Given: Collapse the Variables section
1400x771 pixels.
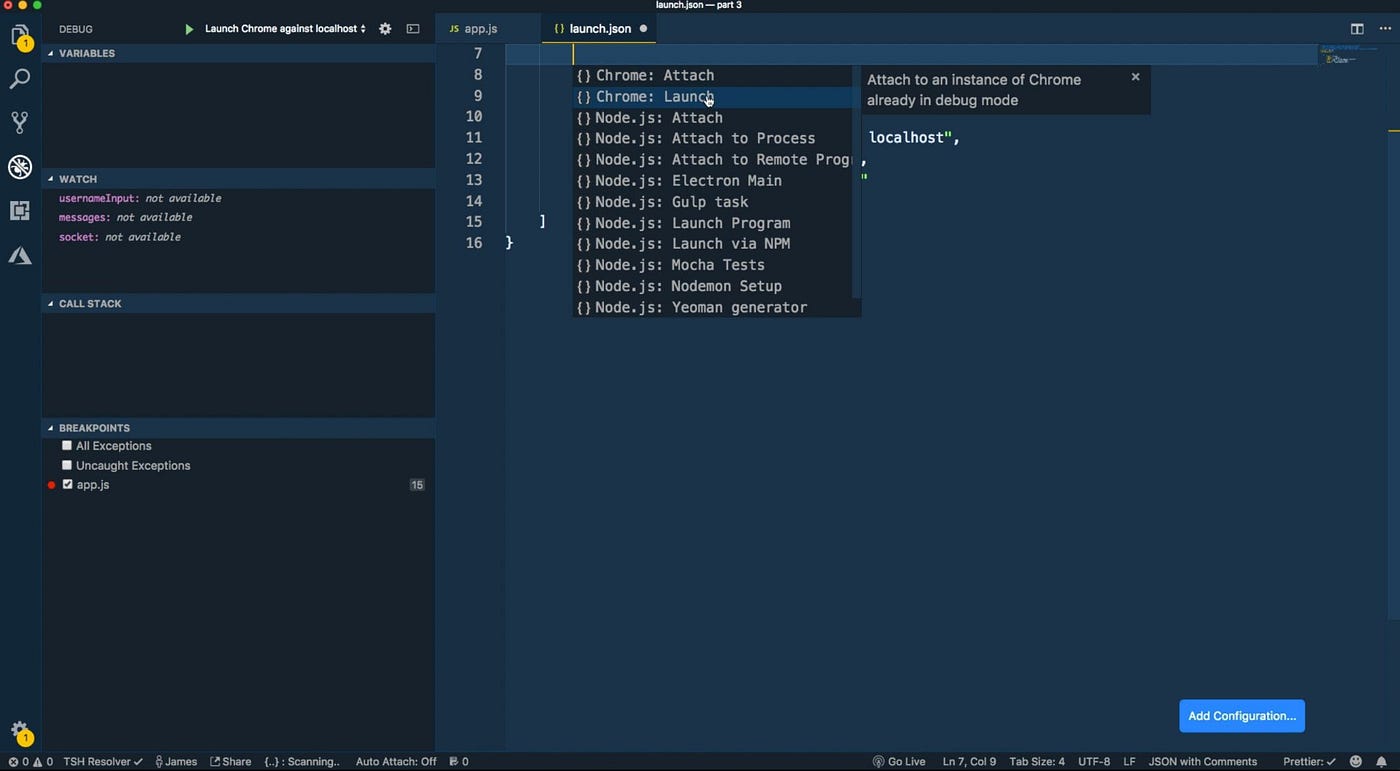Looking at the screenshot, I should pos(238,53).
